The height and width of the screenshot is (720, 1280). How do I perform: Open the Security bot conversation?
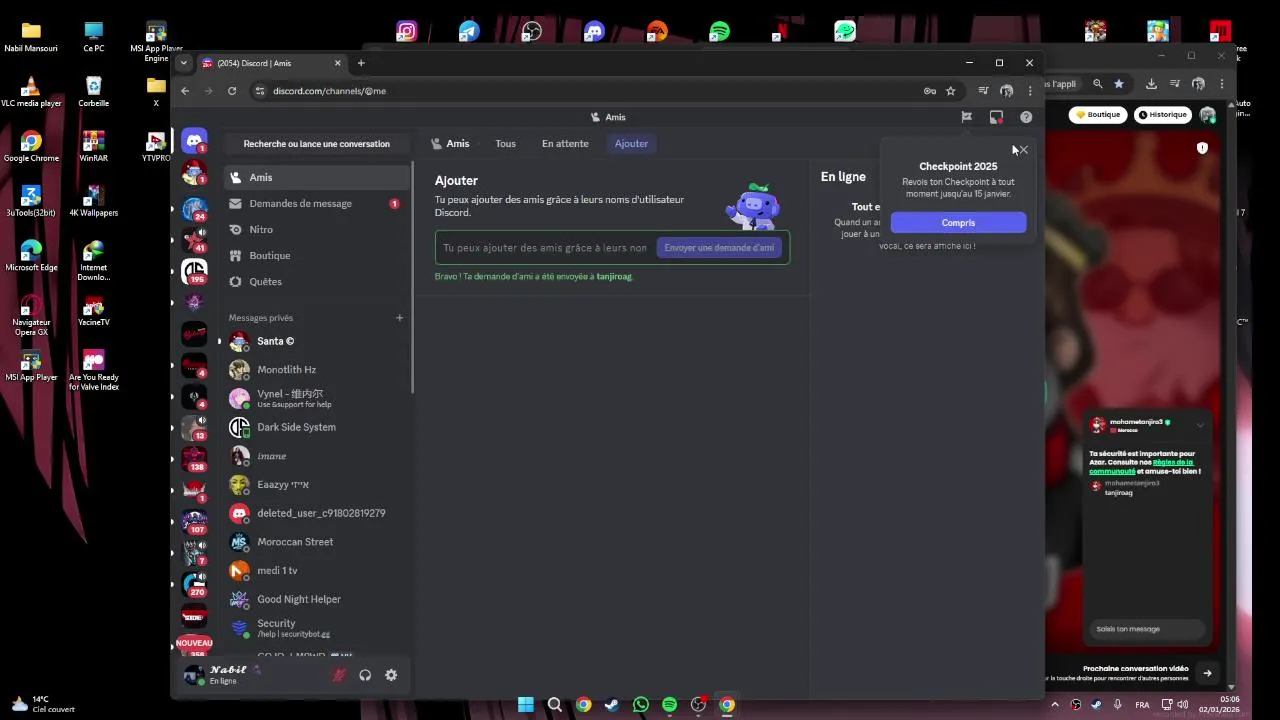(x=316, y=628)
